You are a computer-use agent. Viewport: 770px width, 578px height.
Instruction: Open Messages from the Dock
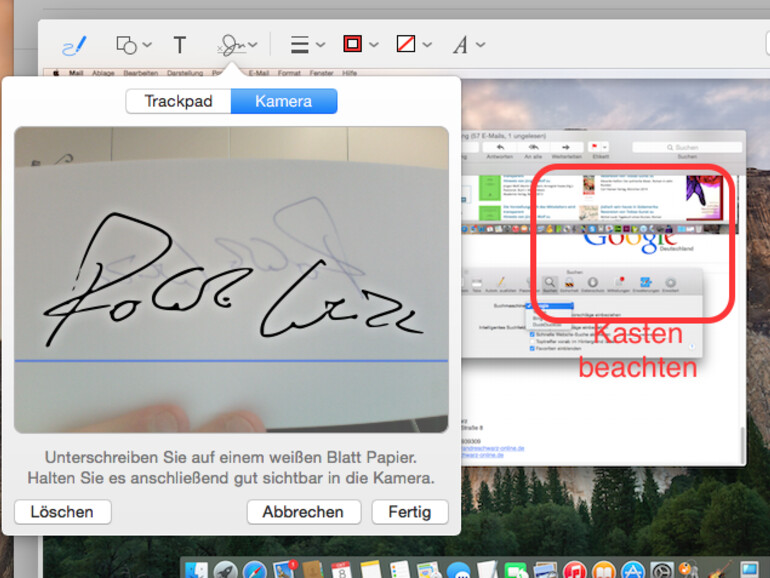pyautogui.click(x=459, y=570)
